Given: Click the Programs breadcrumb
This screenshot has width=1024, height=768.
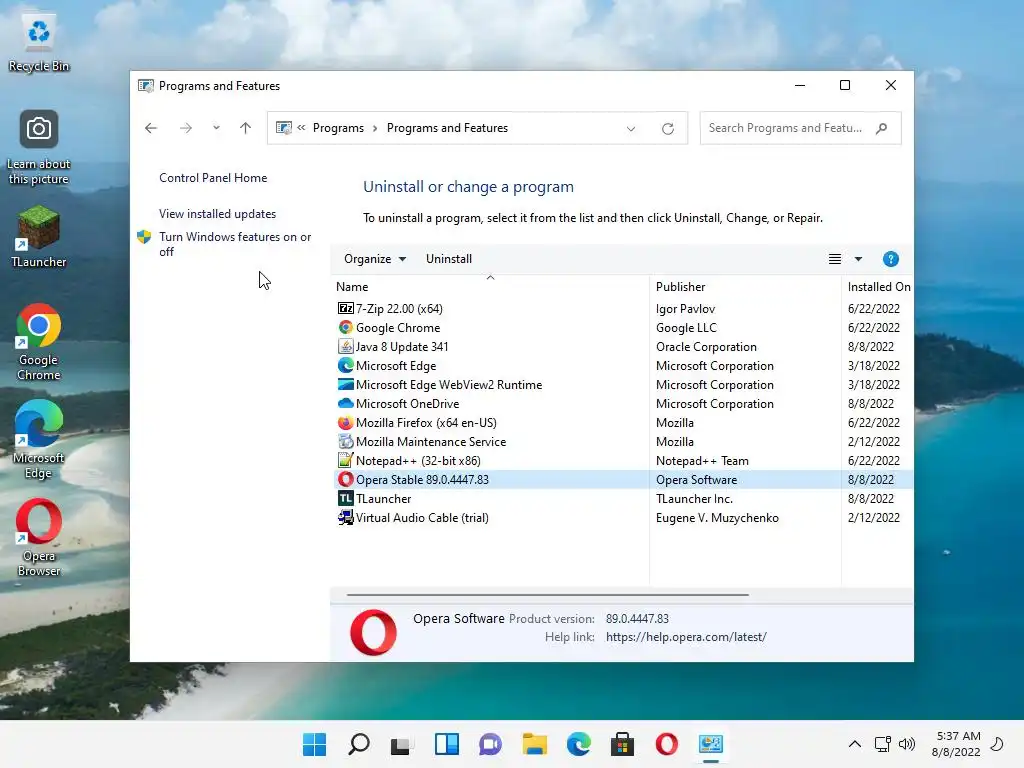Looking at the screenshot, I should coord(338,128).
